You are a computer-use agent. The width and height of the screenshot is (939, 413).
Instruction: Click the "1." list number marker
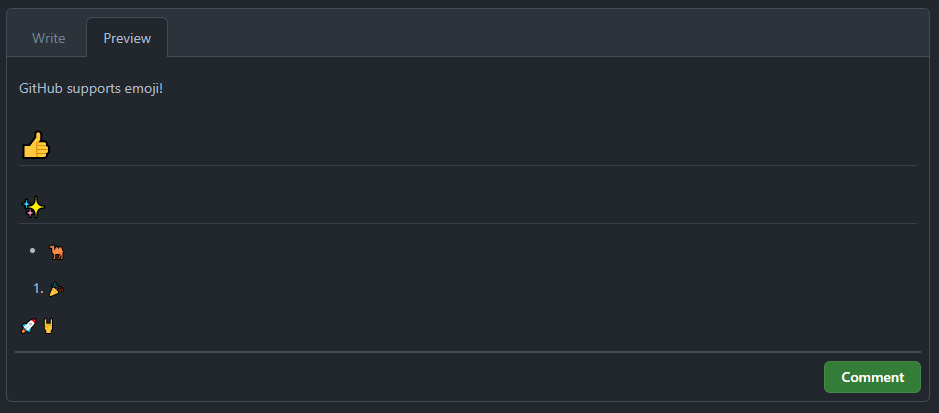38,289
